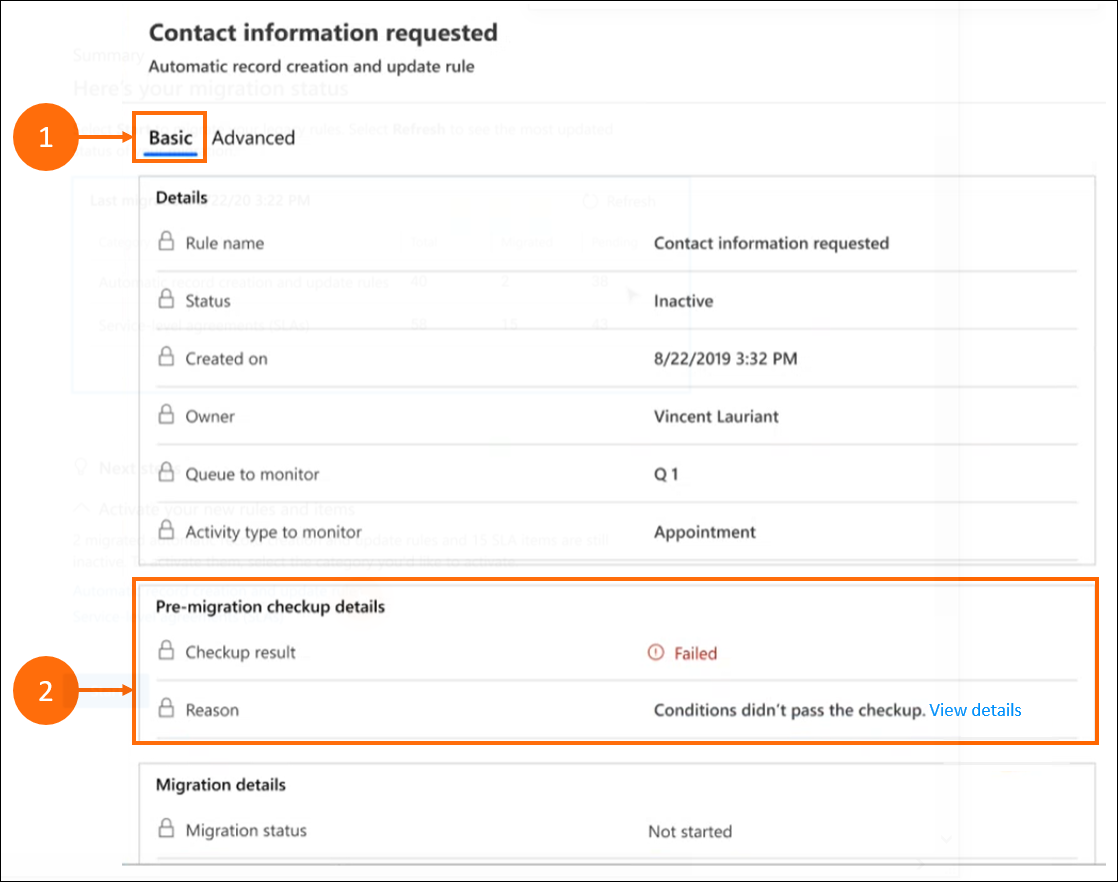Click the orange callout badge numbered 2
Viewport: 1118px width, 882px height.
click(x=46, y=692)
